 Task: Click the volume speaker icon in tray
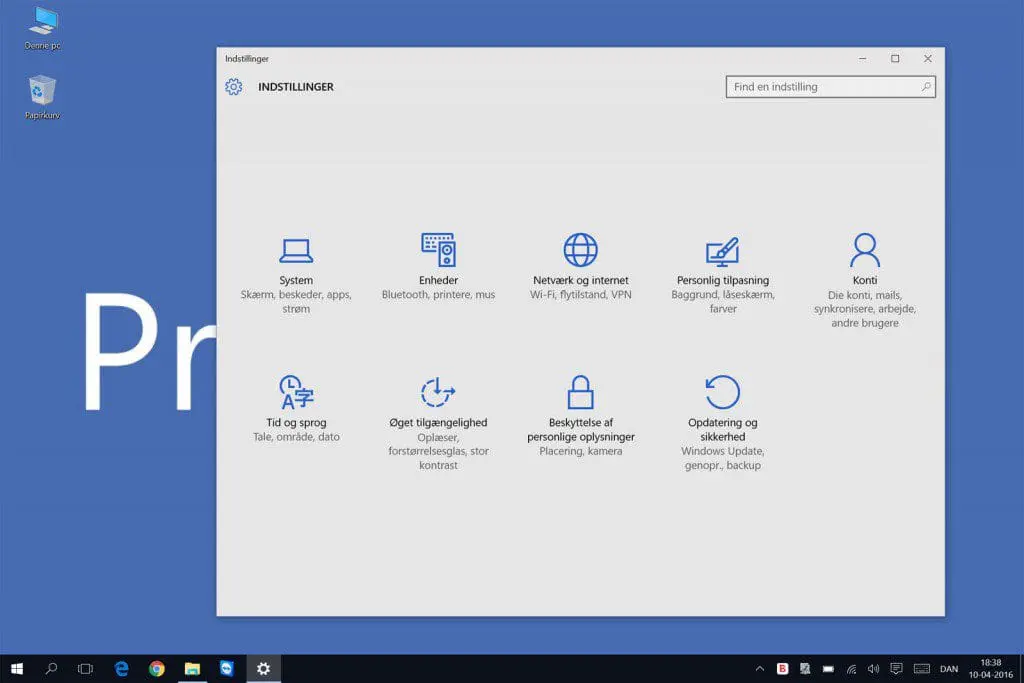(872, 668)
